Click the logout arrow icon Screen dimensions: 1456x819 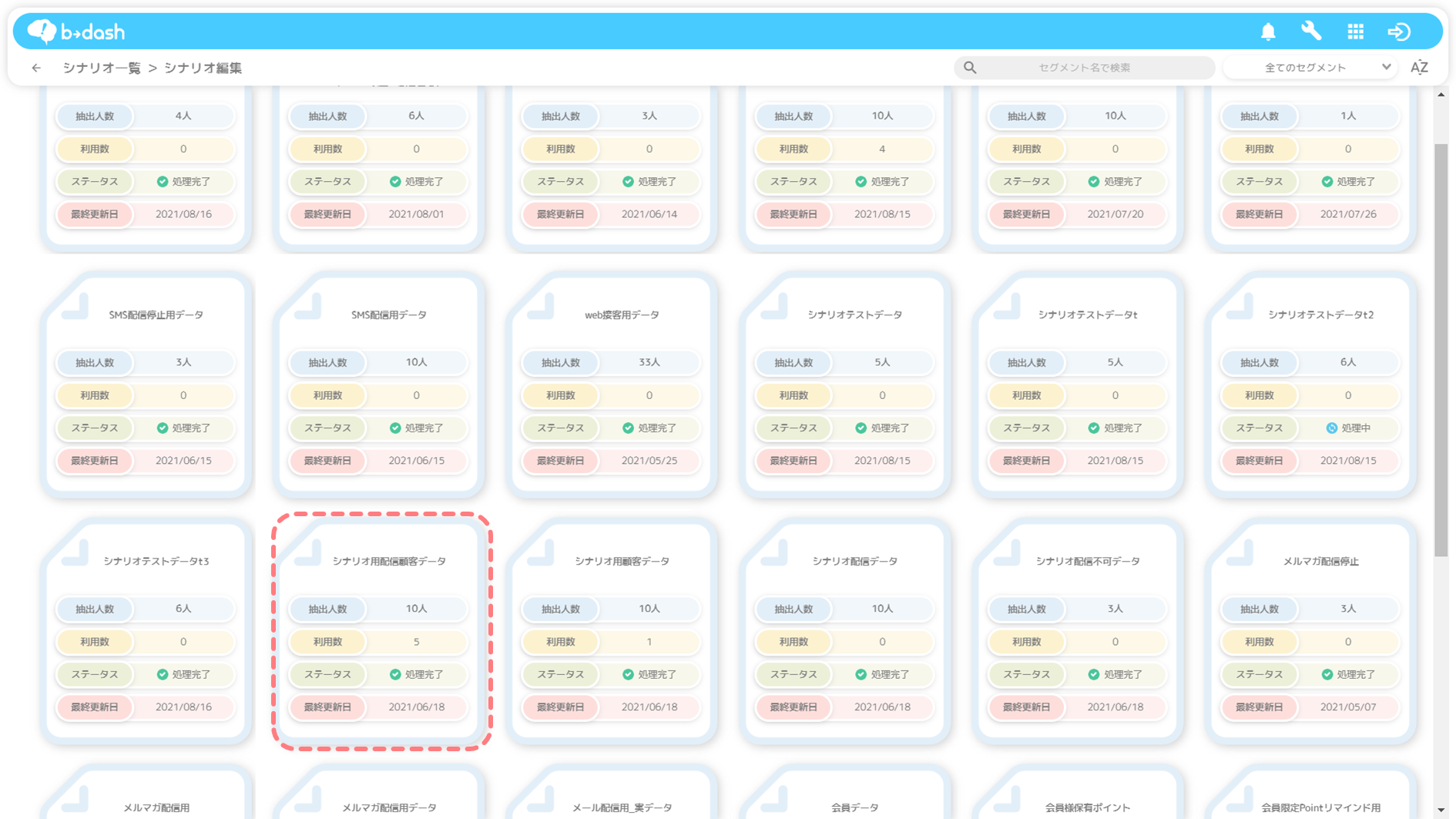click(x=1399, y=32)
